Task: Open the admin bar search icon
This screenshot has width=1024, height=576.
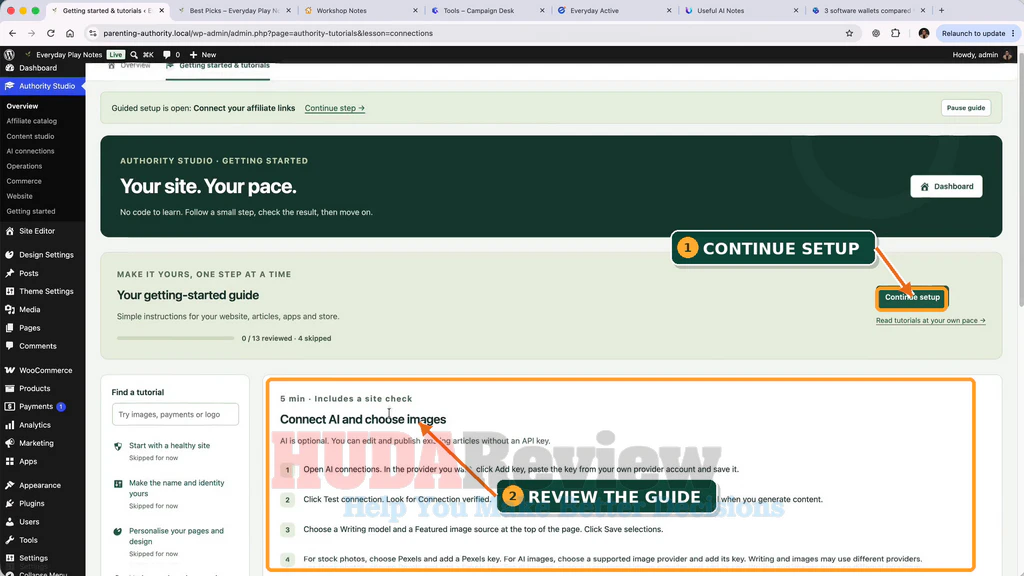Action: click(x=134, y=55)
